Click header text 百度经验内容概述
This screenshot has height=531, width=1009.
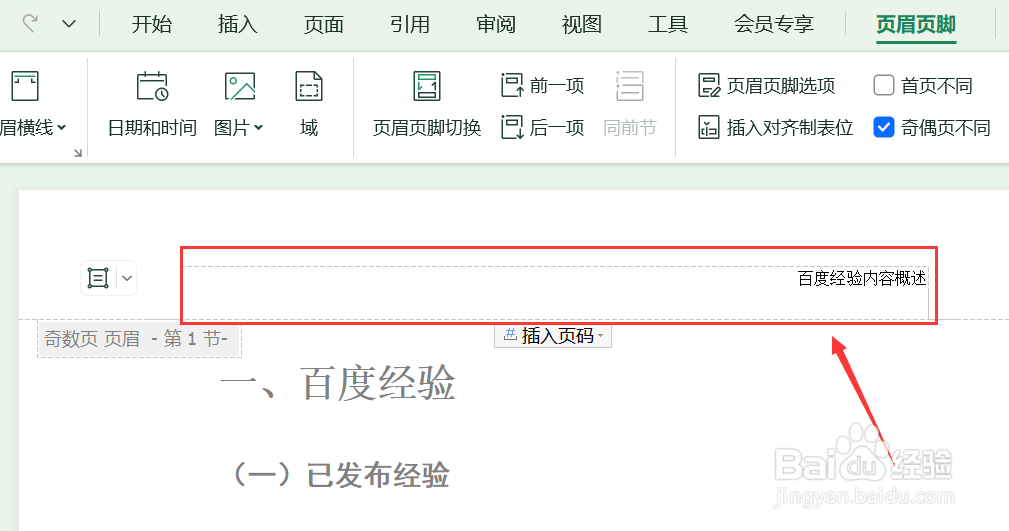(x=862, y=278)
